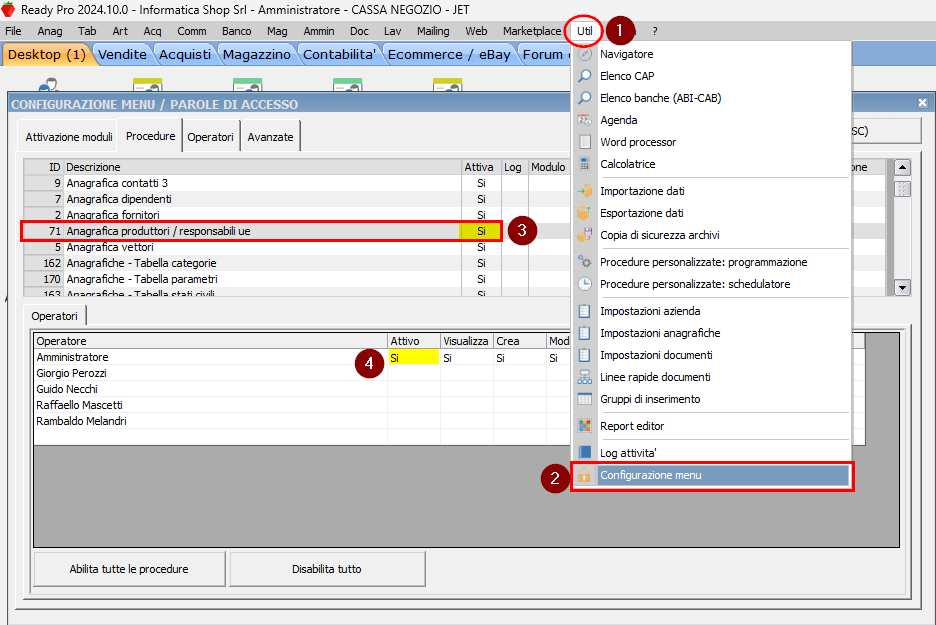Open the Marketplace menu

click(x=532, y=31)
